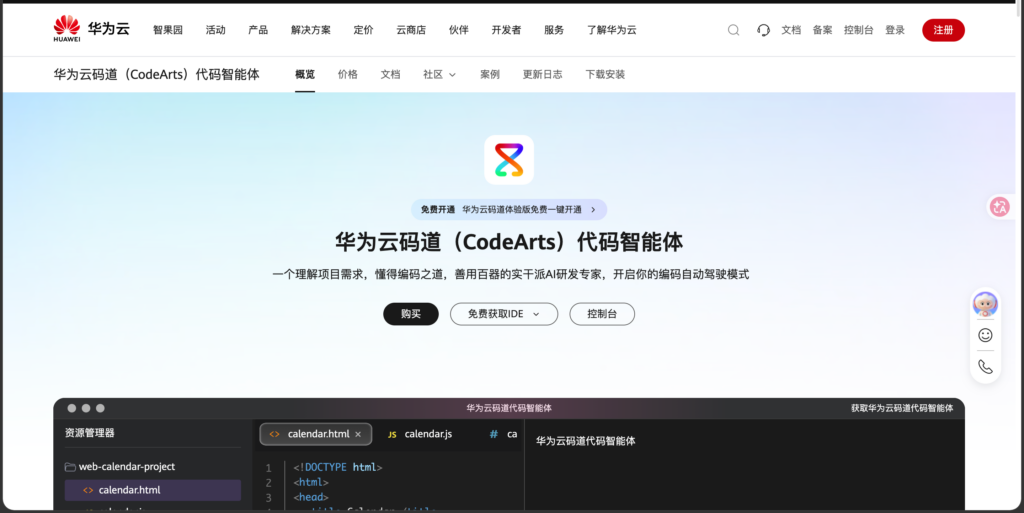Open the pink translate floating icon
Screen dimensions: 1024x513
coord(1000,207)
